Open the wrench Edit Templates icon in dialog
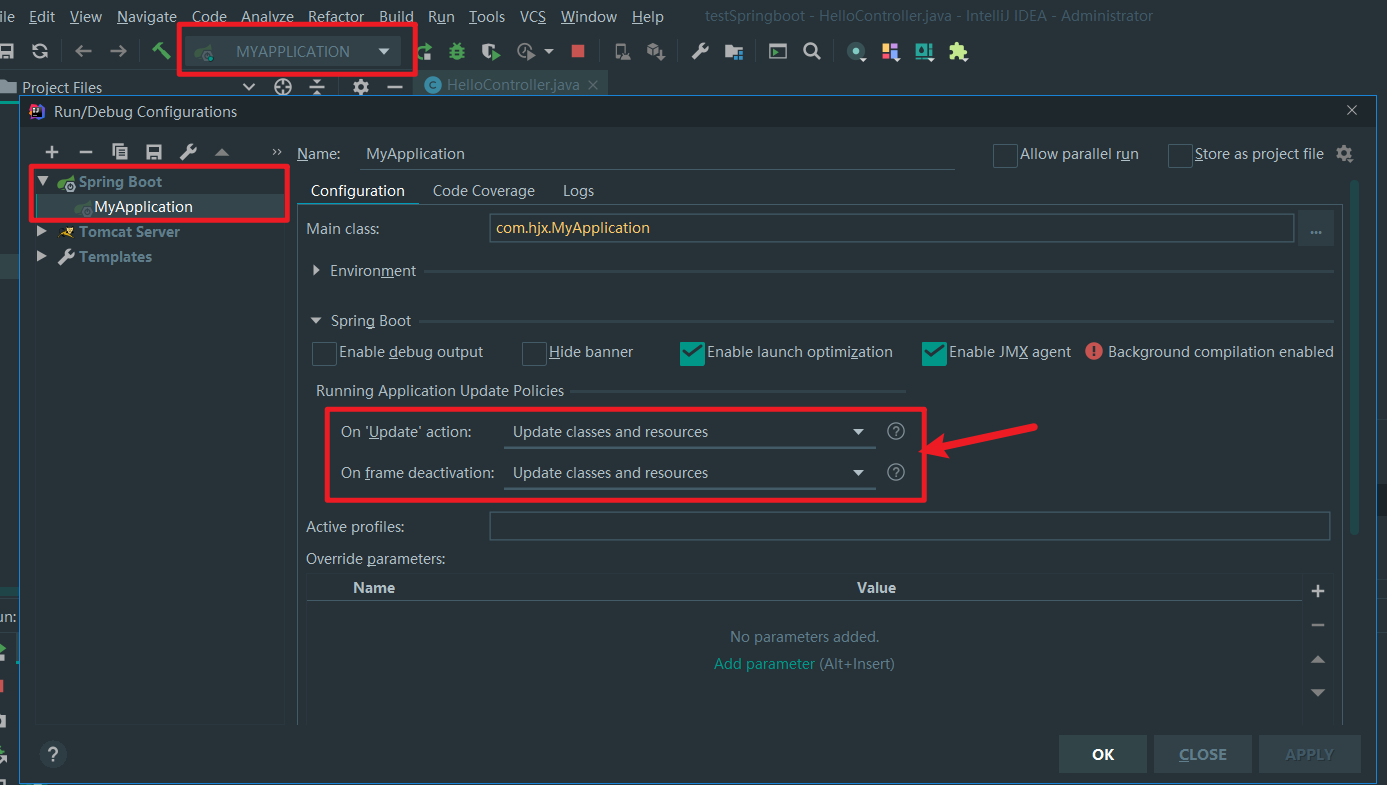 pos(188,152)
